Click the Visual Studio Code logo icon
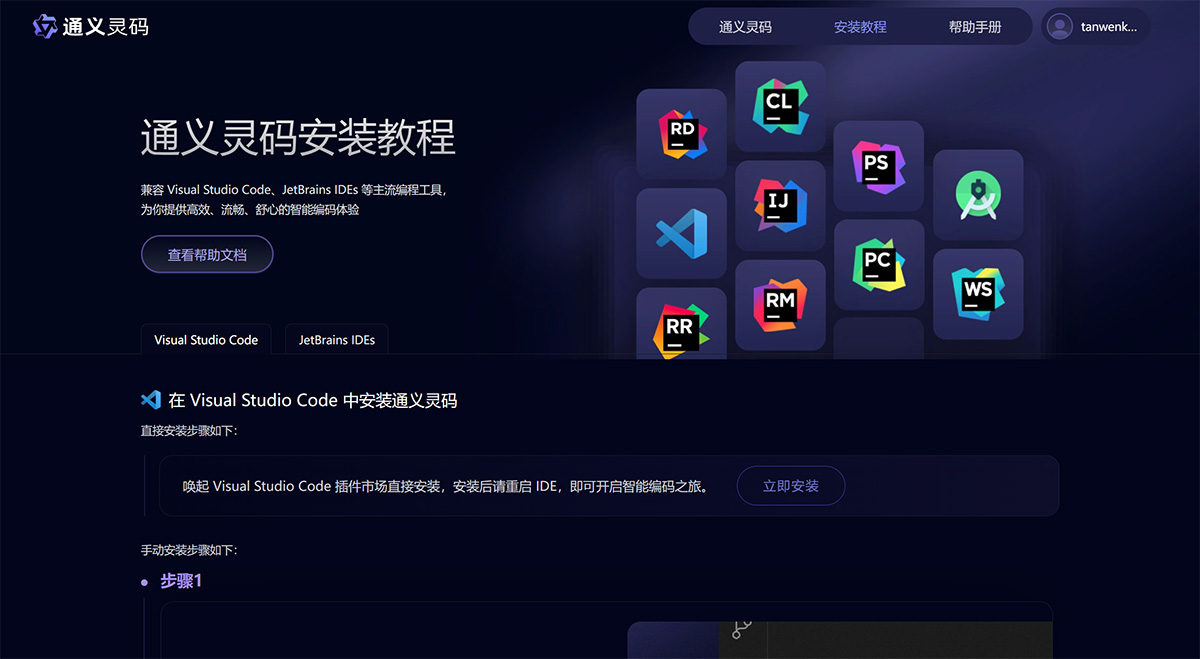 tap(681, 233)
